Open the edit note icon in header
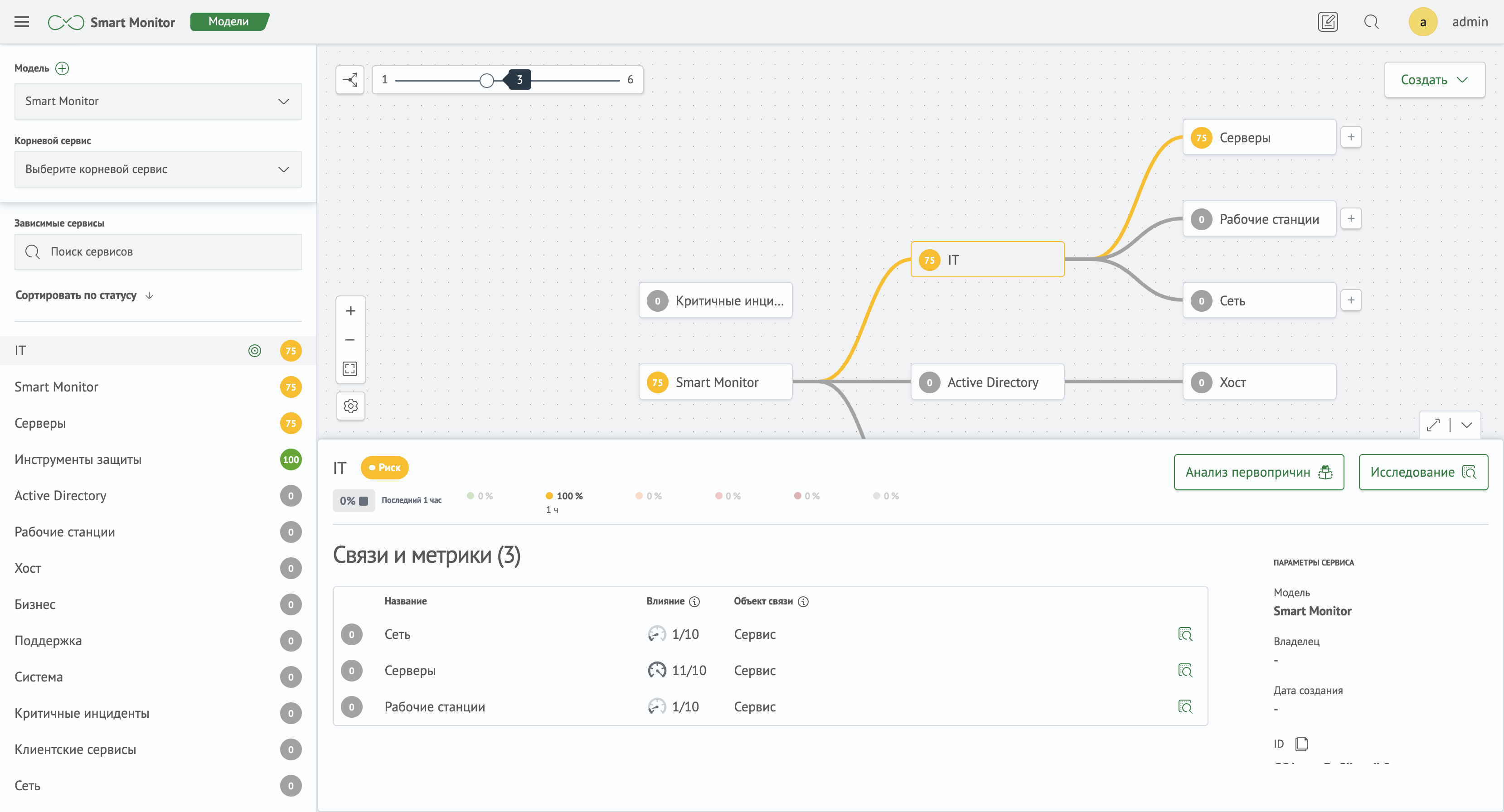 coord(1328,22)
